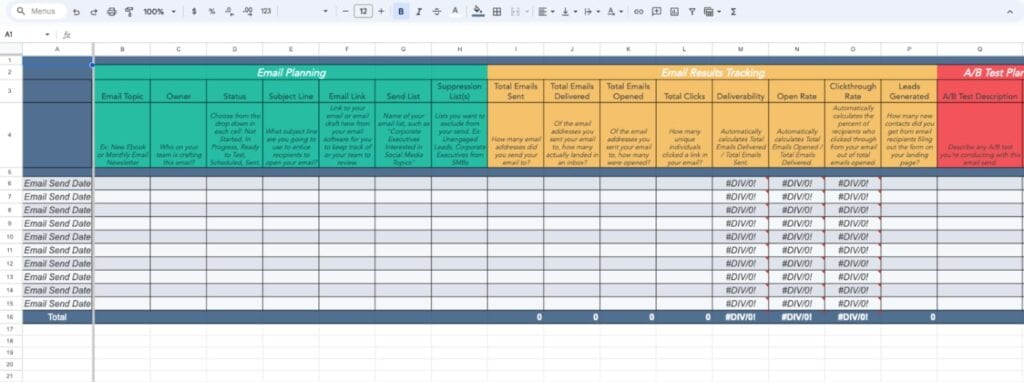Select the Suppression List(s) heading cell
The image size is (1024, 382).
(x=459, y=91)
